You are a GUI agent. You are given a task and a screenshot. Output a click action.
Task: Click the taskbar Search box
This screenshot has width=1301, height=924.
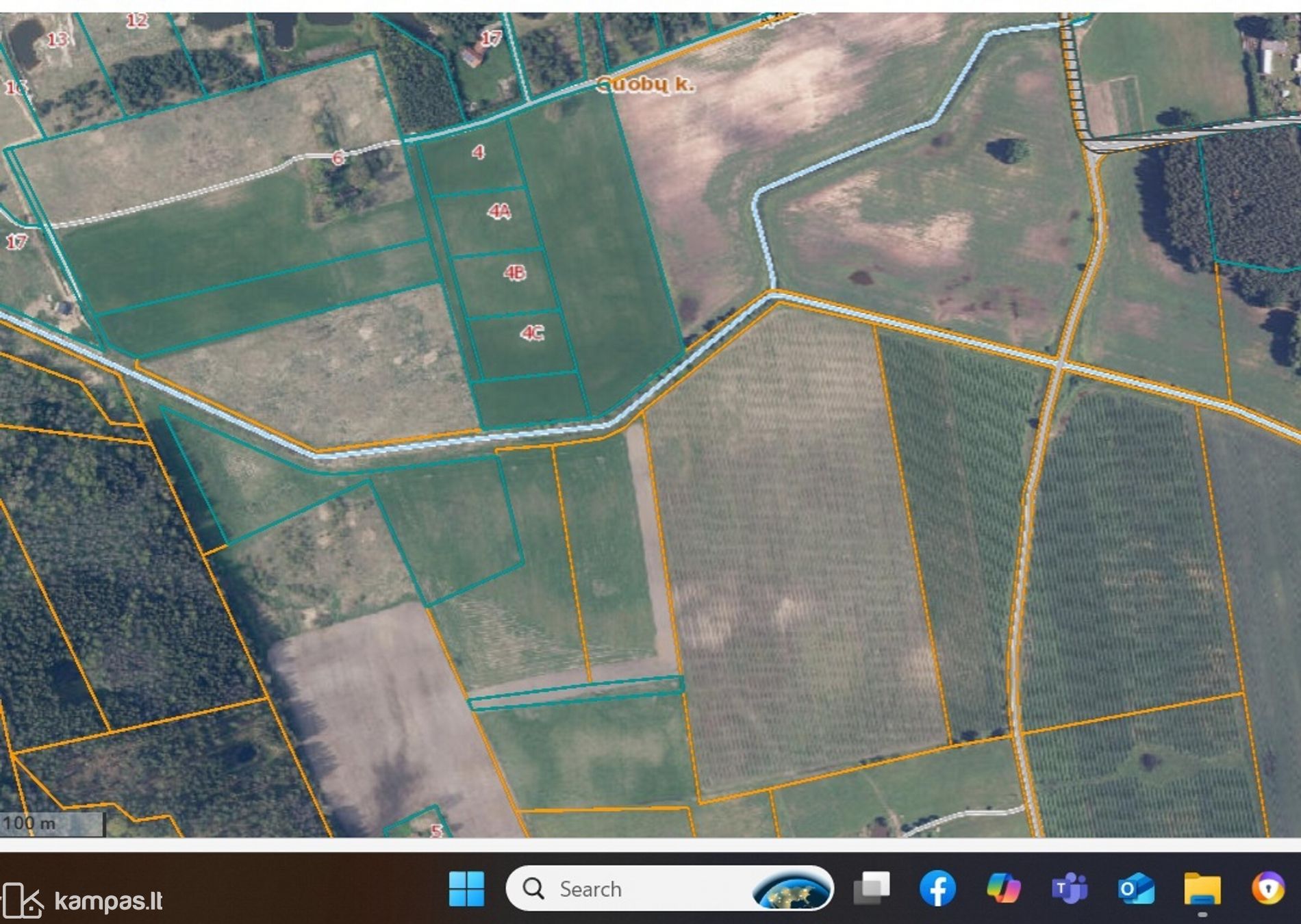[x=669, y=888]
